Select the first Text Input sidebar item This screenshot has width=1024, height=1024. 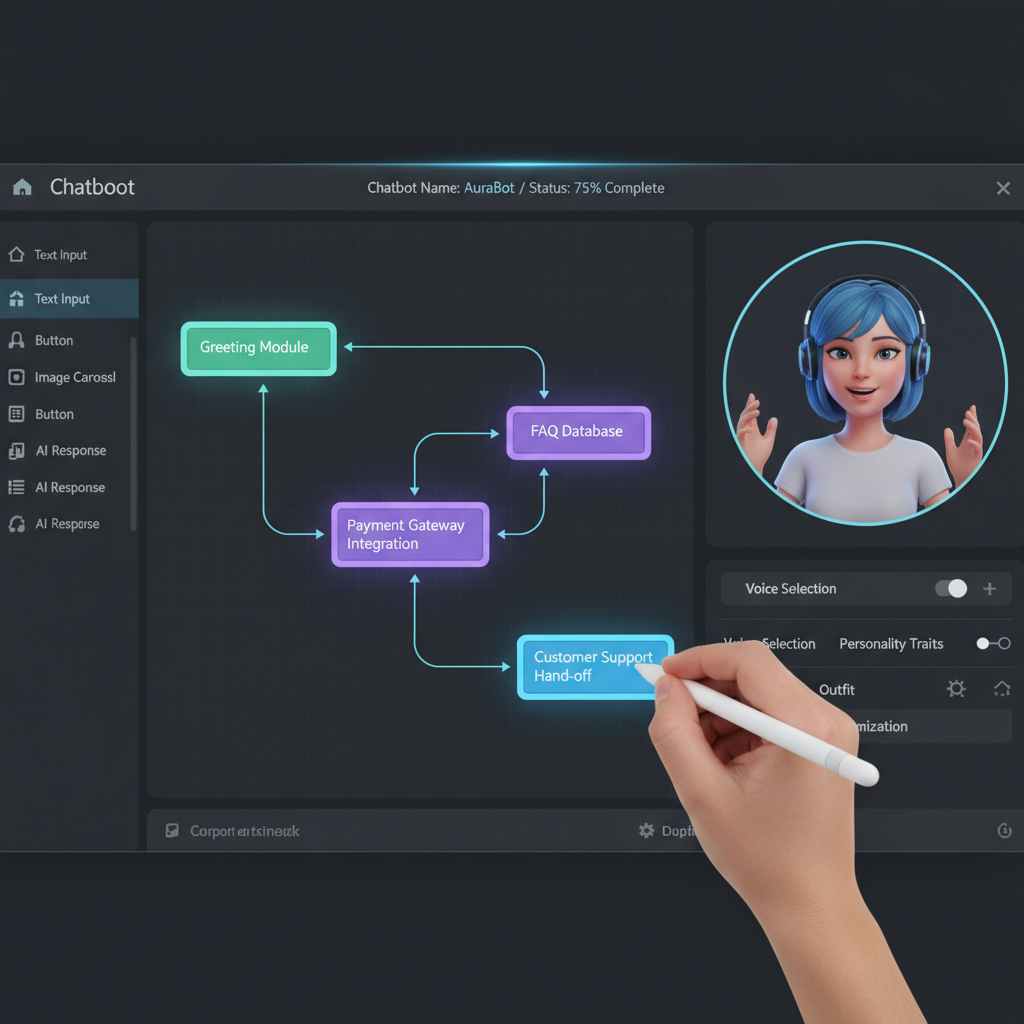[x=60, y=255]
